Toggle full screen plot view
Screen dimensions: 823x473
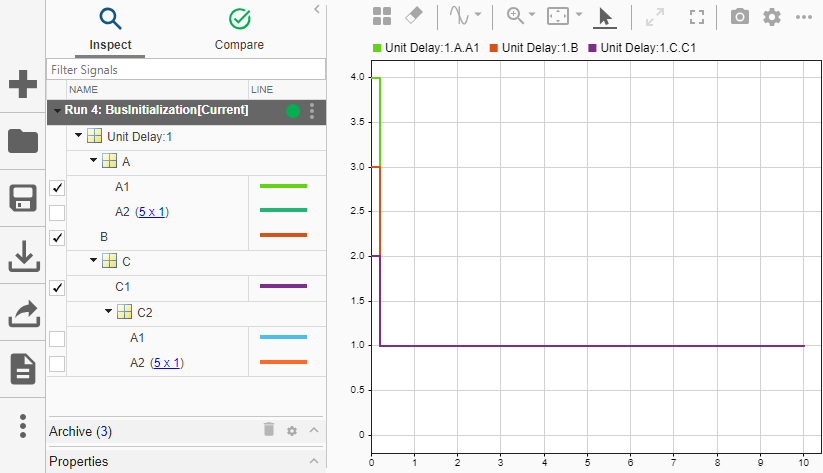697,17
